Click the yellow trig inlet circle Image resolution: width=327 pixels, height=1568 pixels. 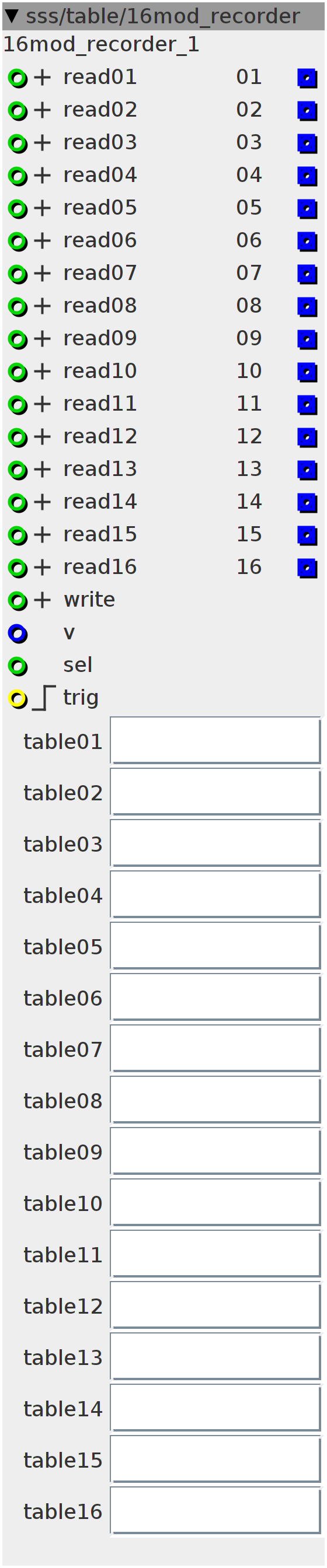tap(18, 699)
